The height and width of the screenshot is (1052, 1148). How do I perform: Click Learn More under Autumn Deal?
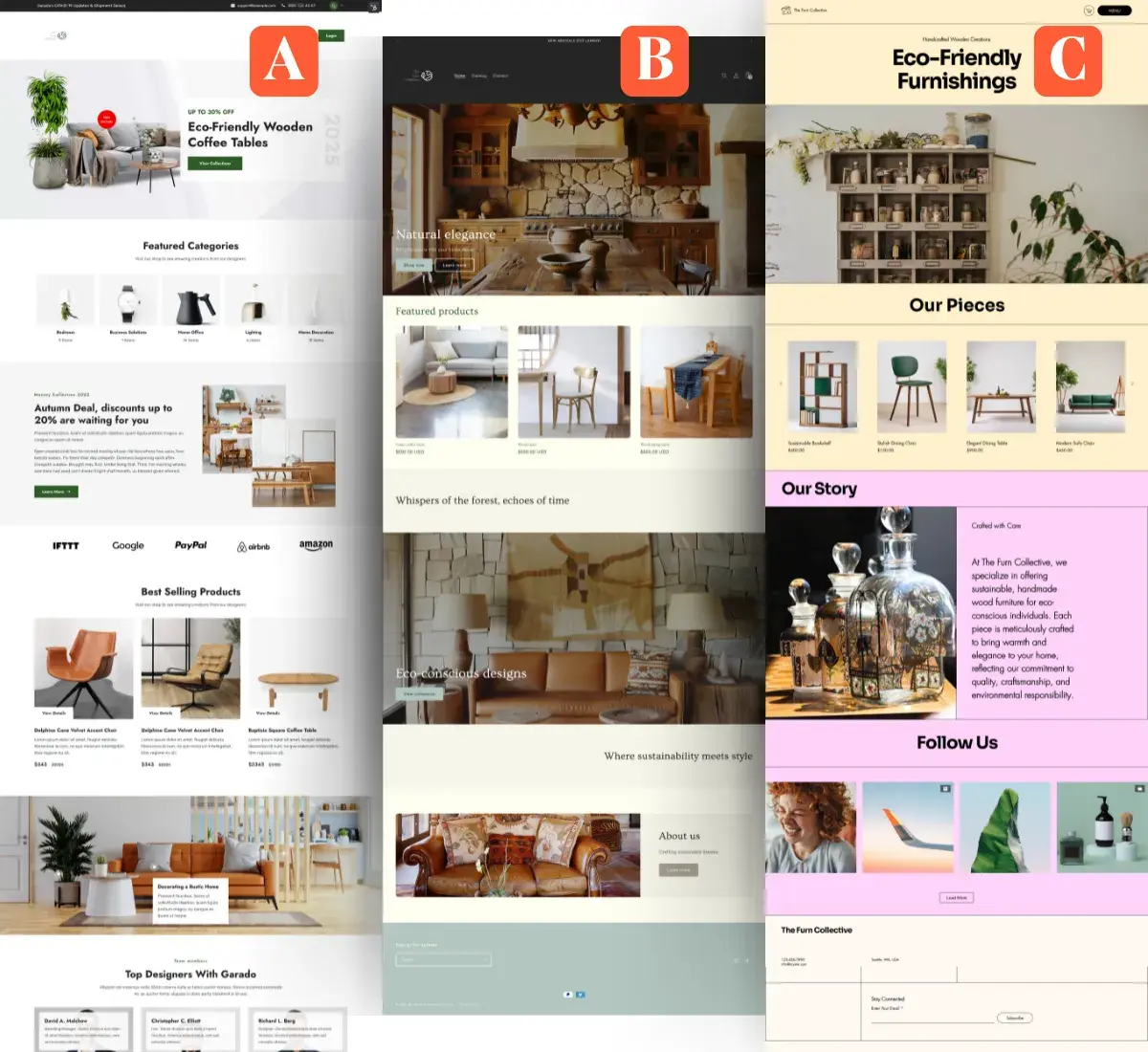click(56, 492)
